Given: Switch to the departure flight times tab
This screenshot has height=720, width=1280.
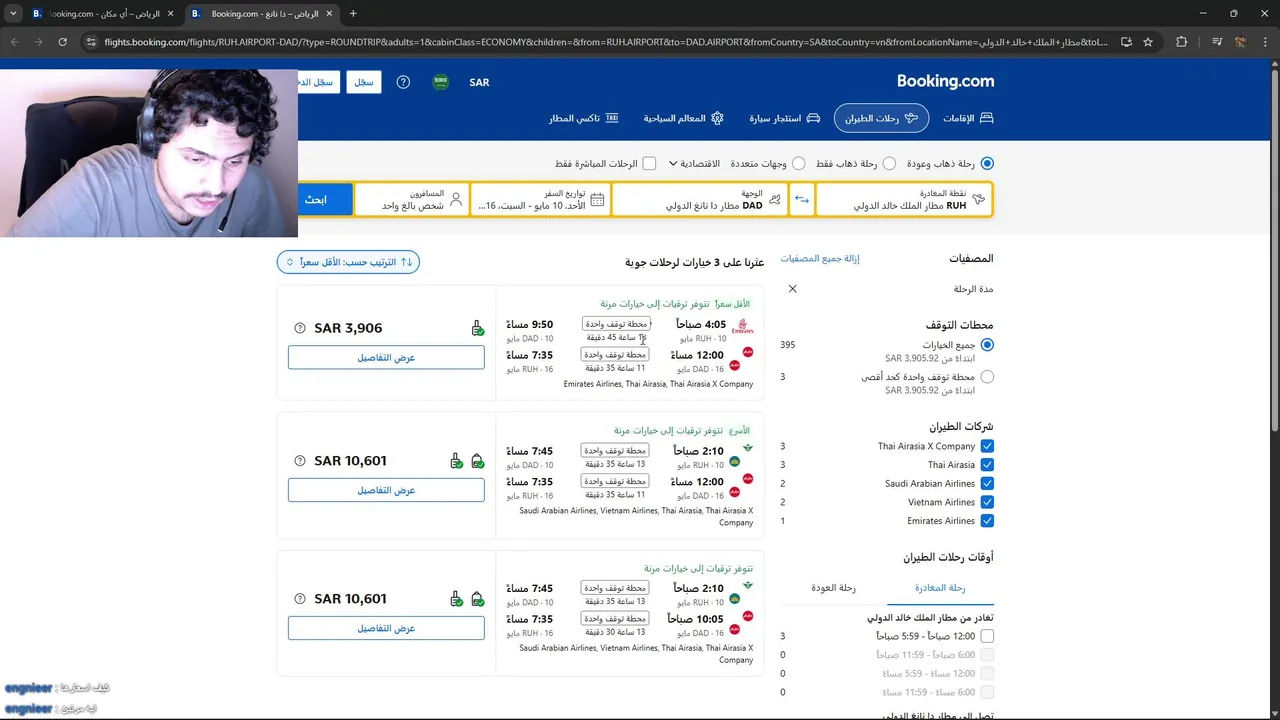Looking at the screenshot, I should coord(940,588).
